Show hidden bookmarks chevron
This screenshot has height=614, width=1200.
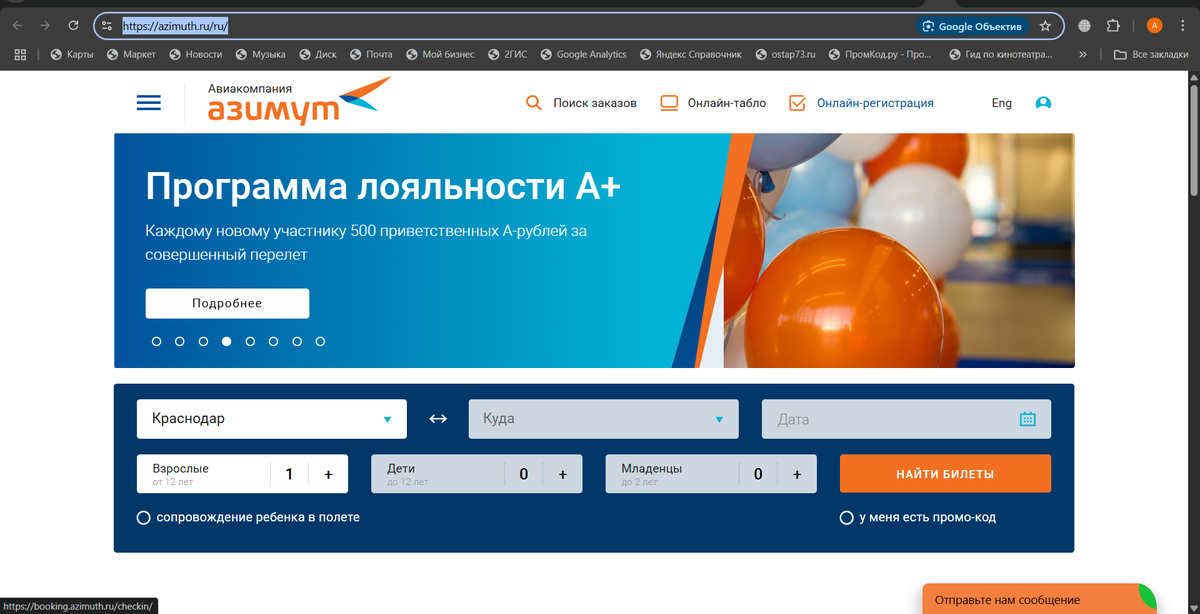[x=1083, y=55]
